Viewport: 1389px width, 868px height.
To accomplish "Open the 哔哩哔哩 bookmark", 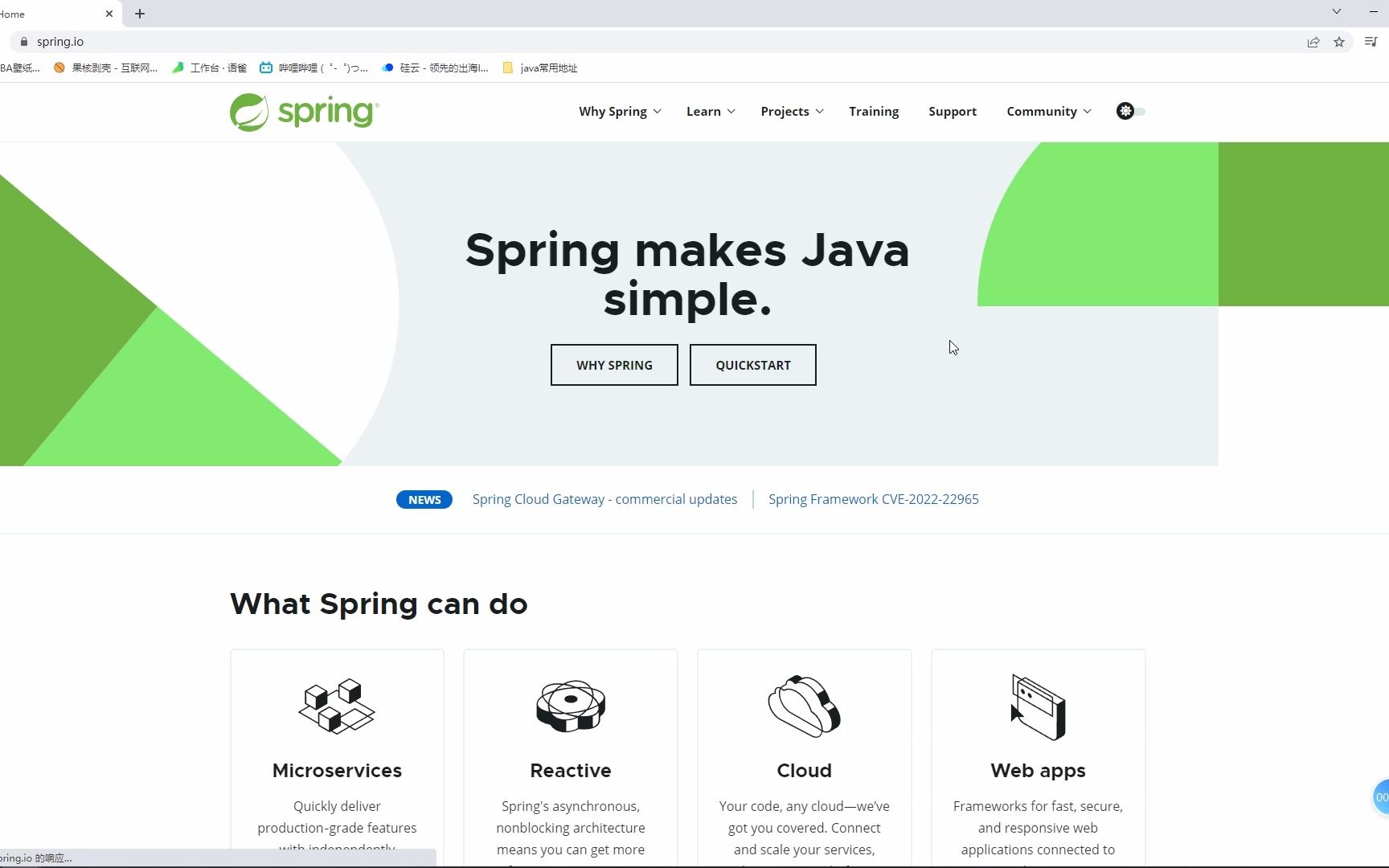I will [313, 68].
